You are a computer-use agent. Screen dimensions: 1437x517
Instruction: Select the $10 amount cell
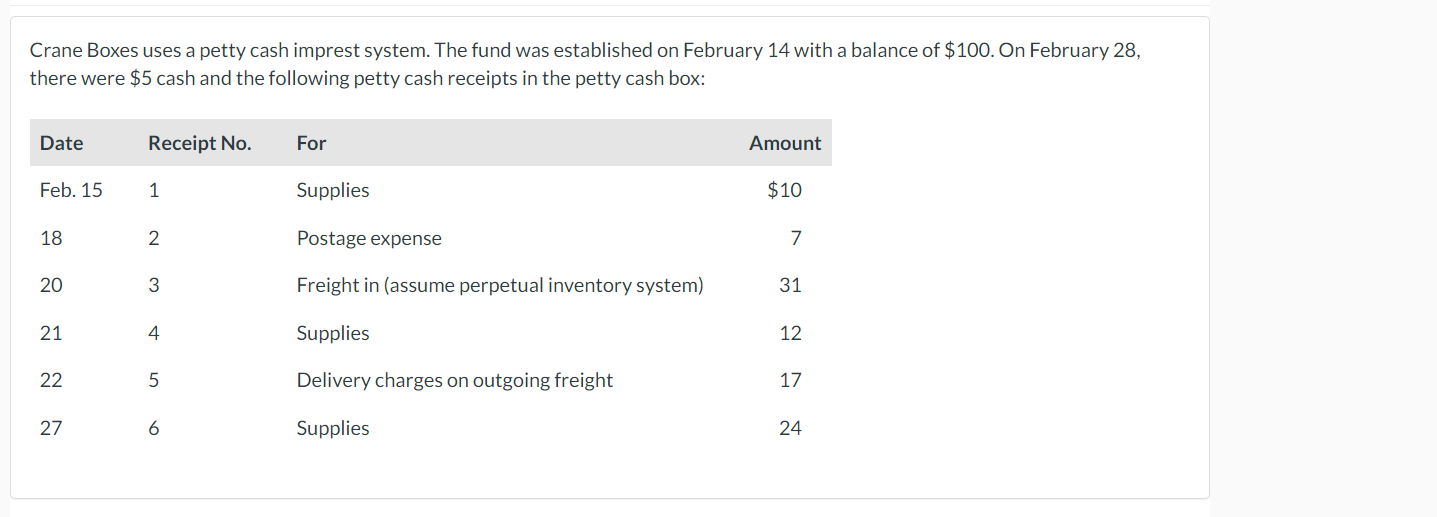pos(784,190)
